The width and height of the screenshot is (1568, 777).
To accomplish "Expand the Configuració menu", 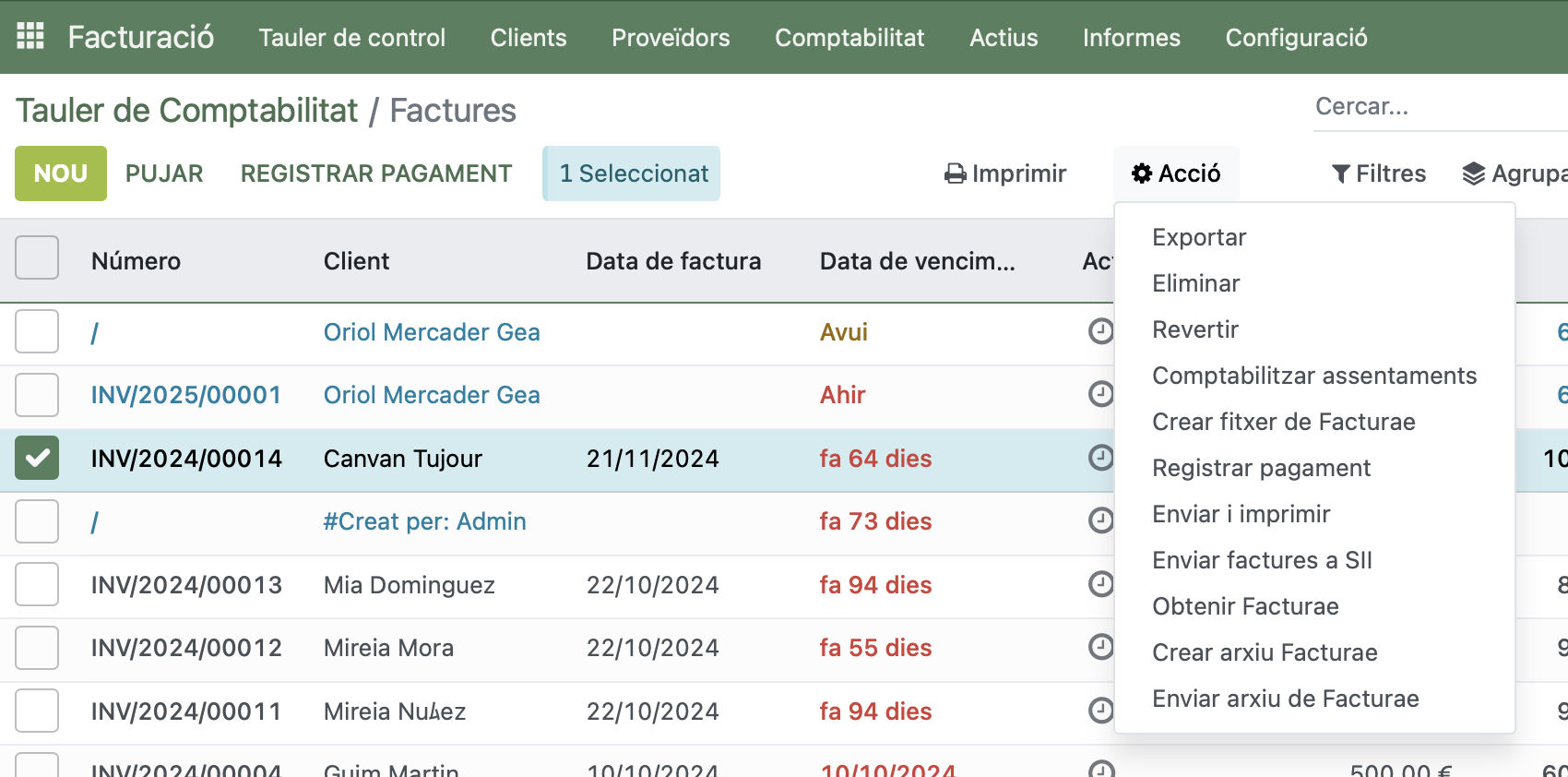I will (1295, 38).
